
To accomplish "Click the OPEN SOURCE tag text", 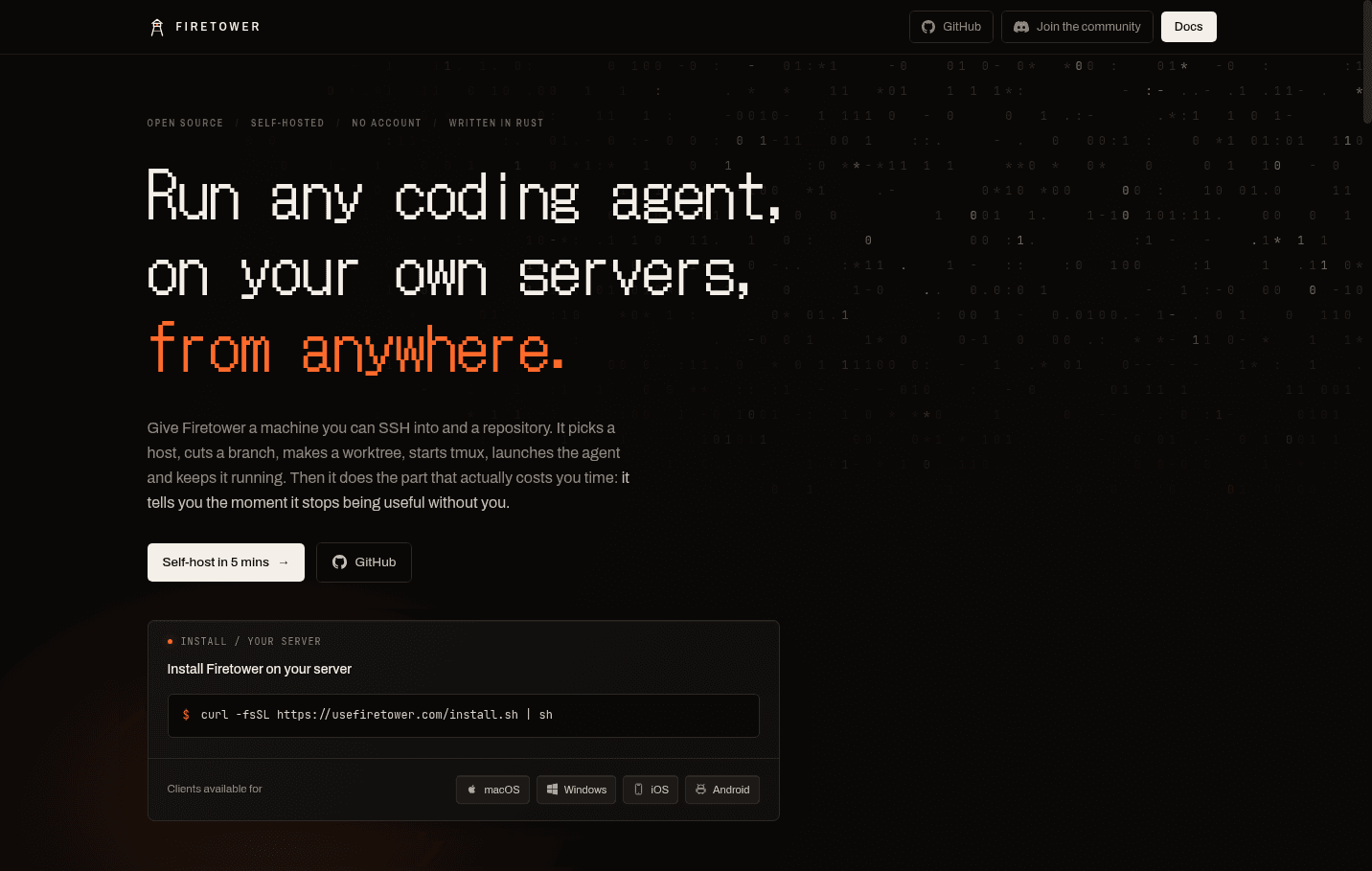I will point(185,124).
